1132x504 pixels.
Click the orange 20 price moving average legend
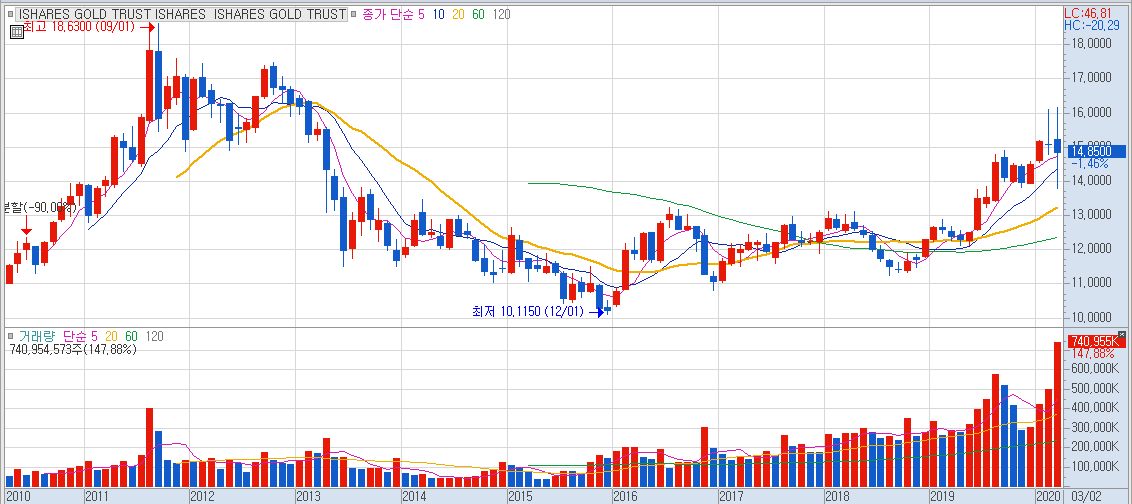pyautogui.click(x=458, y=14)
